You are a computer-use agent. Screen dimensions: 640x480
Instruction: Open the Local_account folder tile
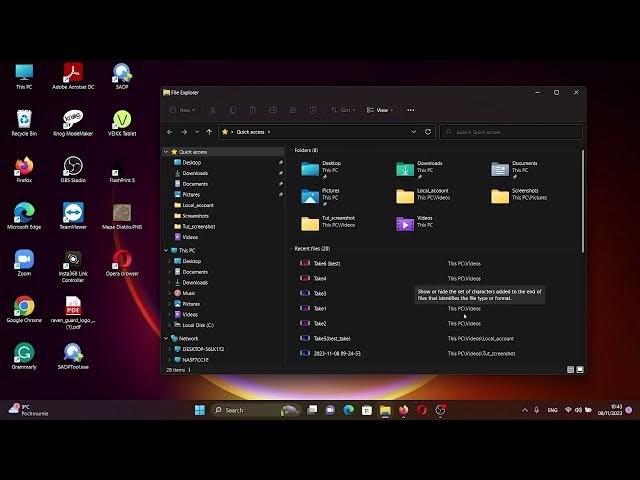[x=423, y=196]
